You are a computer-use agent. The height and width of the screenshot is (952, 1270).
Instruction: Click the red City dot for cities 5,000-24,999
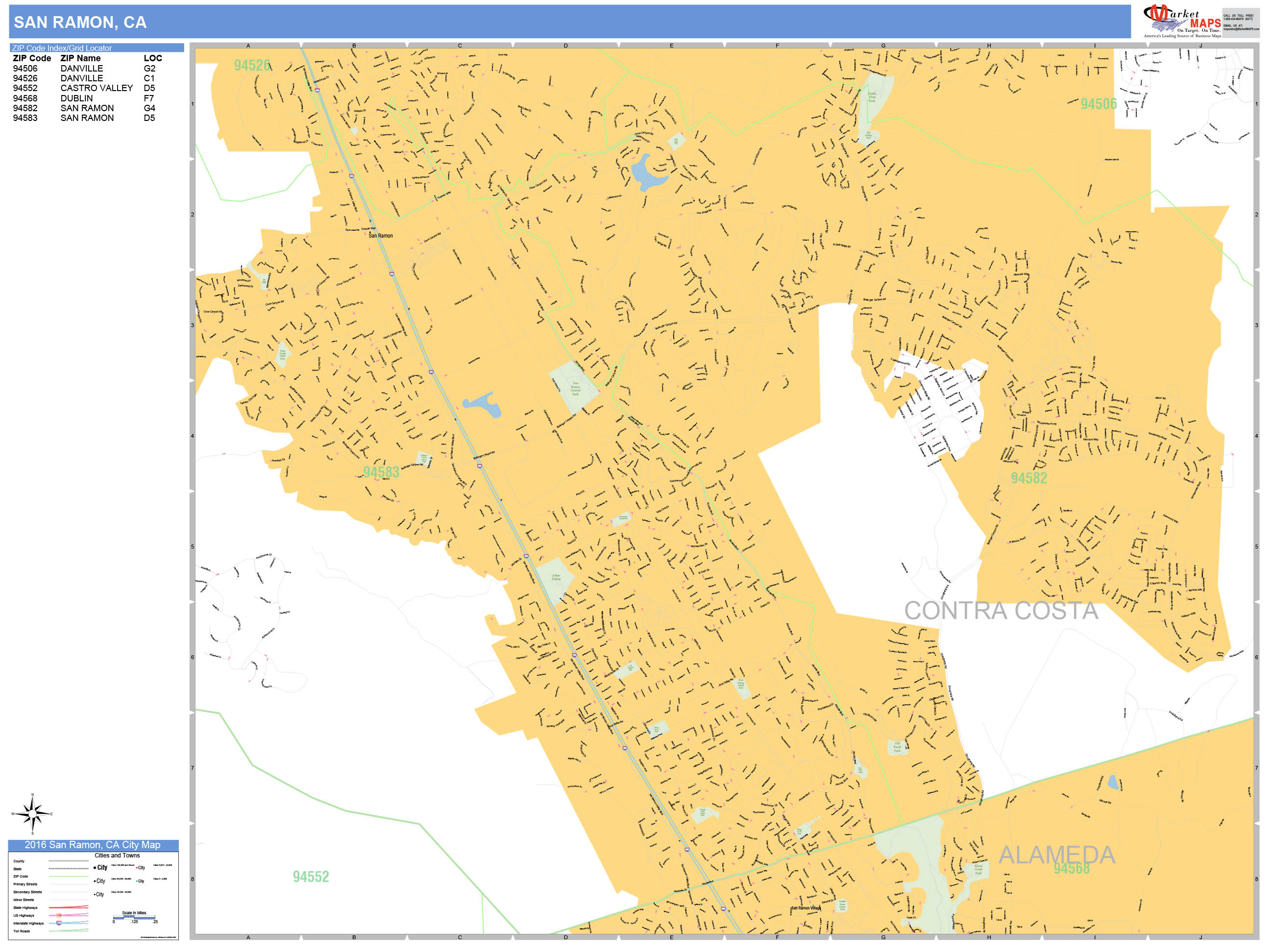[x=137, y=867]
